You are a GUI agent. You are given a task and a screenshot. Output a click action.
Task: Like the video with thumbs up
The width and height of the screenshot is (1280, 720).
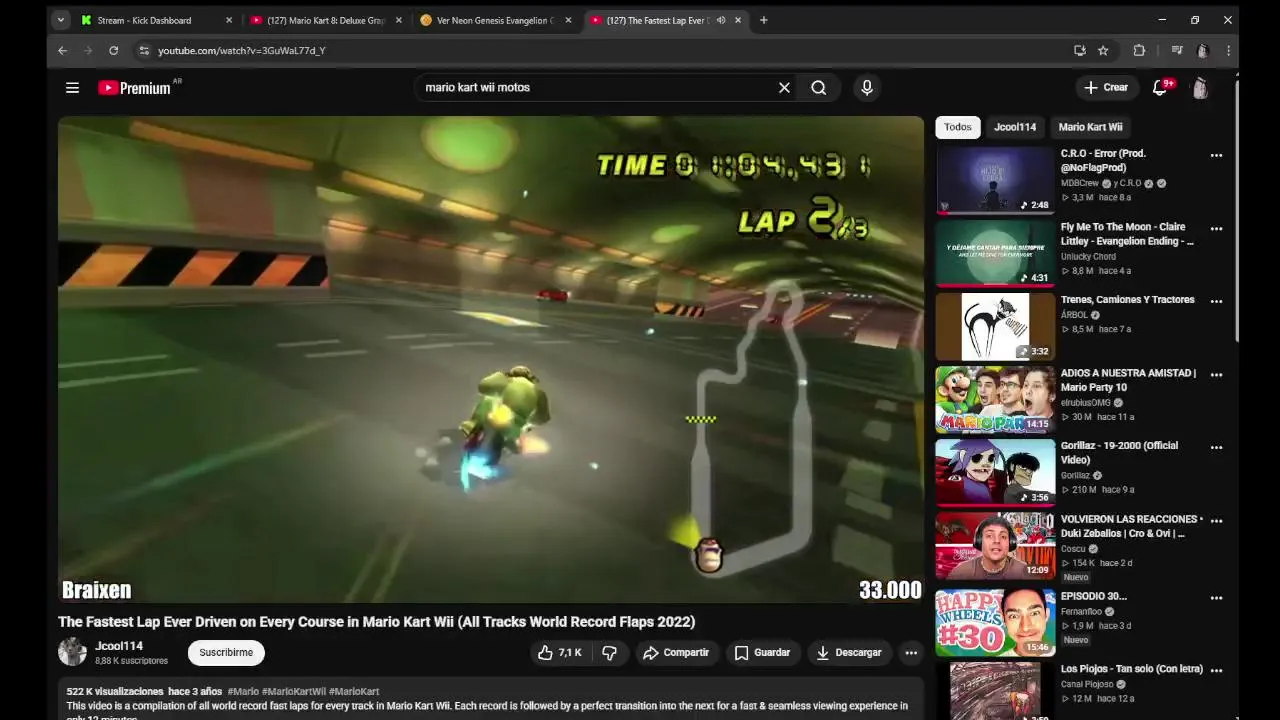(x=559, y=653)
